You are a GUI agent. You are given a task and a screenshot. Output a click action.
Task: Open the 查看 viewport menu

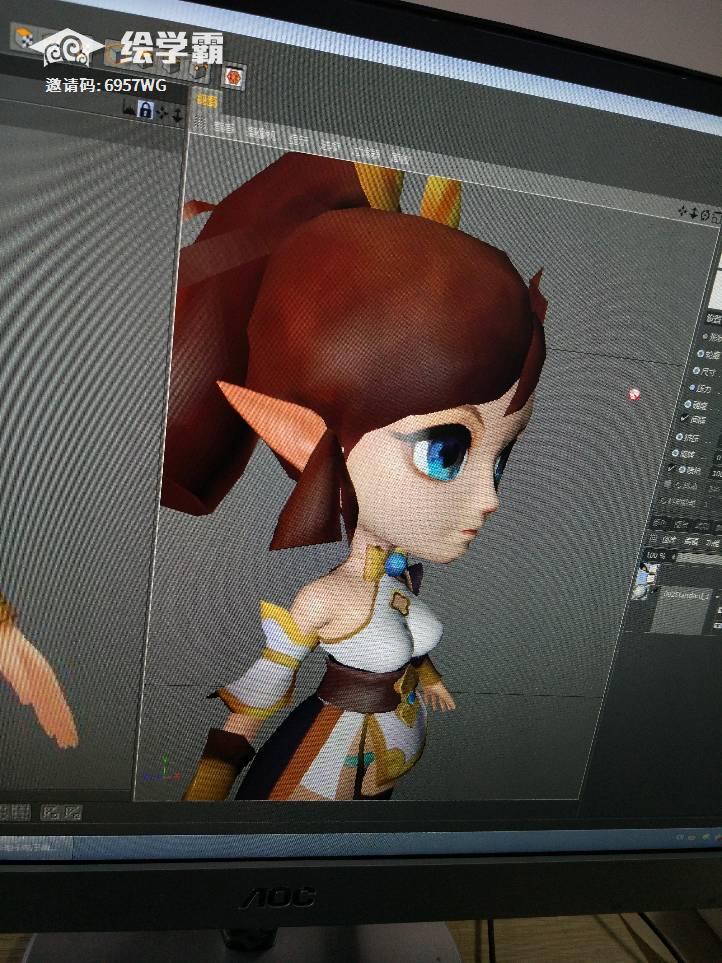(x=224, y=127)
